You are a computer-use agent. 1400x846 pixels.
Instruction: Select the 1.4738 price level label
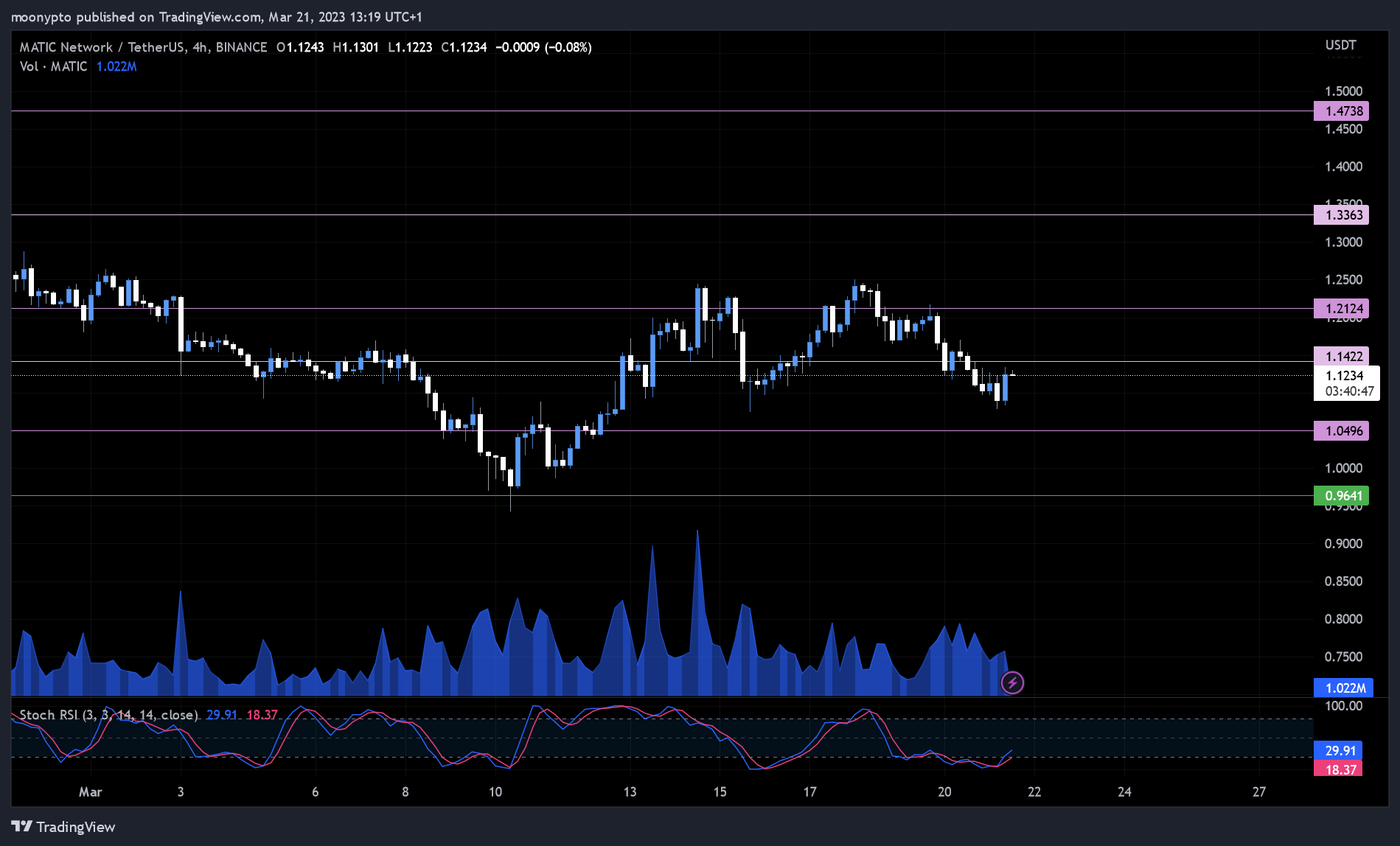(1341, 111)
